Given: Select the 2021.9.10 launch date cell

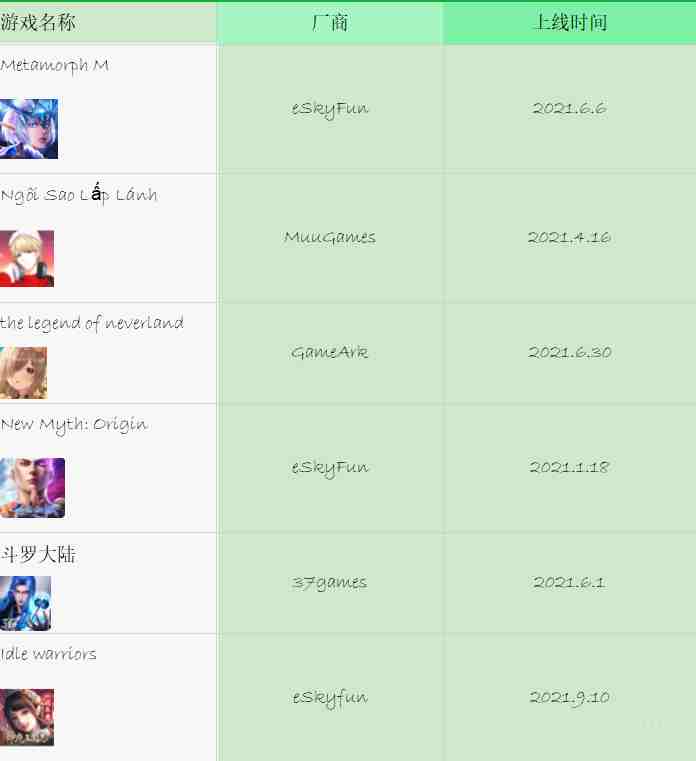Looking at the screenshot, I should 569,697.
